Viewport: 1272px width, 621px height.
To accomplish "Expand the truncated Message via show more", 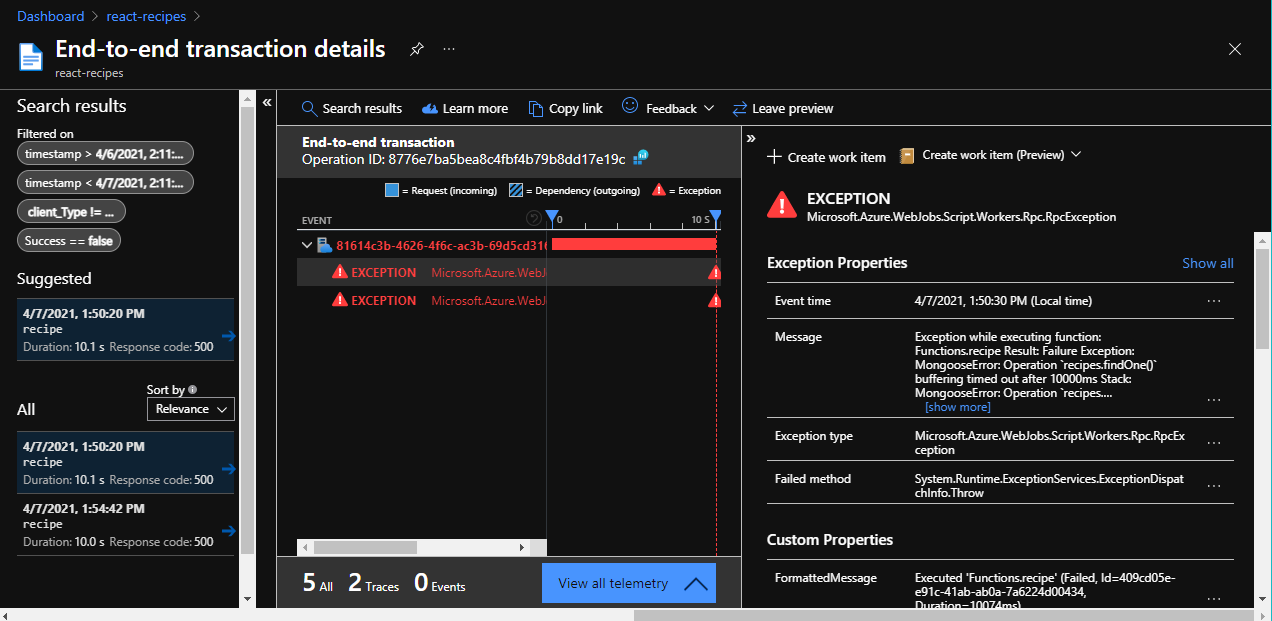I will pos(957,406).
